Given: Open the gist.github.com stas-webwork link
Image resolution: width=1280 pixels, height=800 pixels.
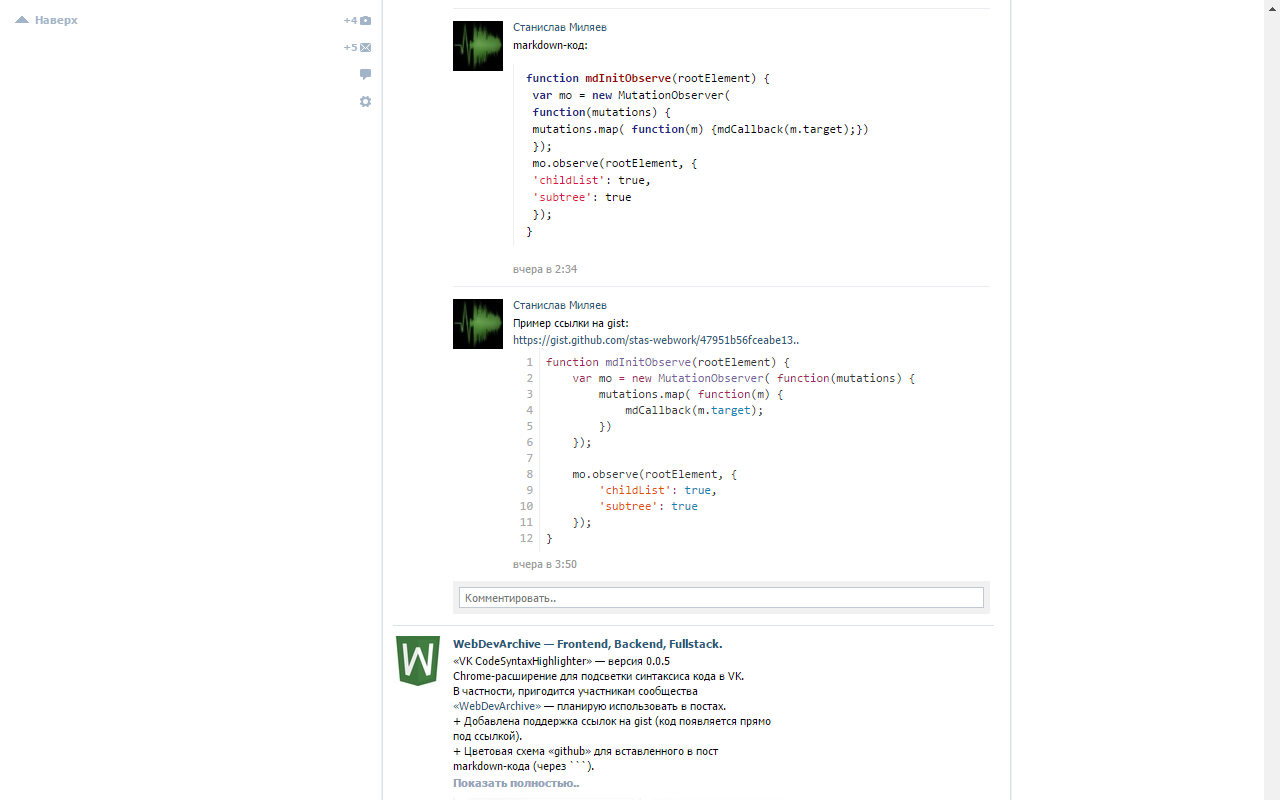Looking at the screenshot, I should [656, 340].
